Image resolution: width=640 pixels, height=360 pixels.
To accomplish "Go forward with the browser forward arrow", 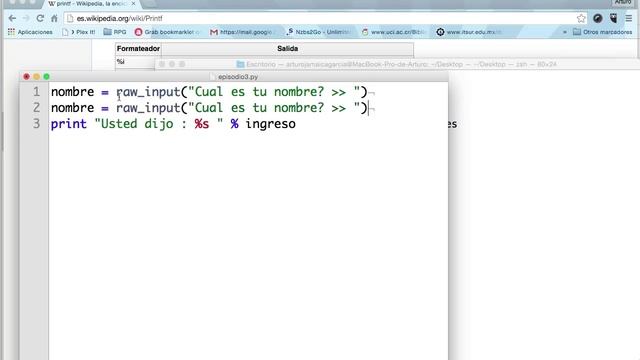I will [26, 18].
